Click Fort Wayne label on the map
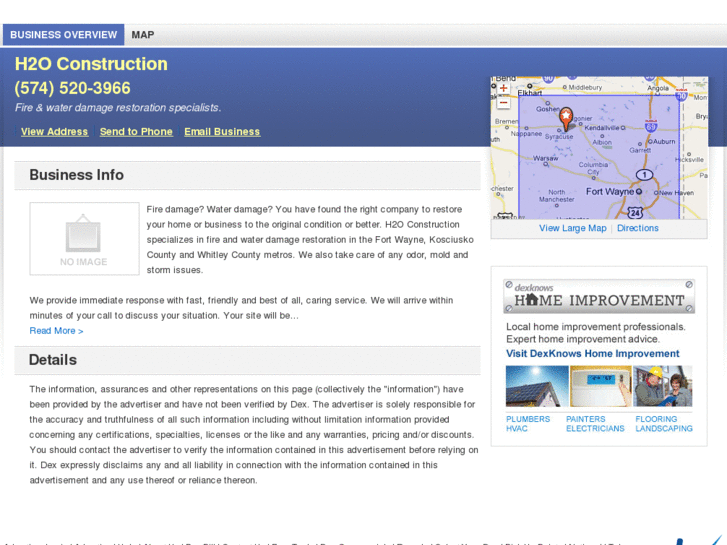727x545 pixels. (609, 192)
